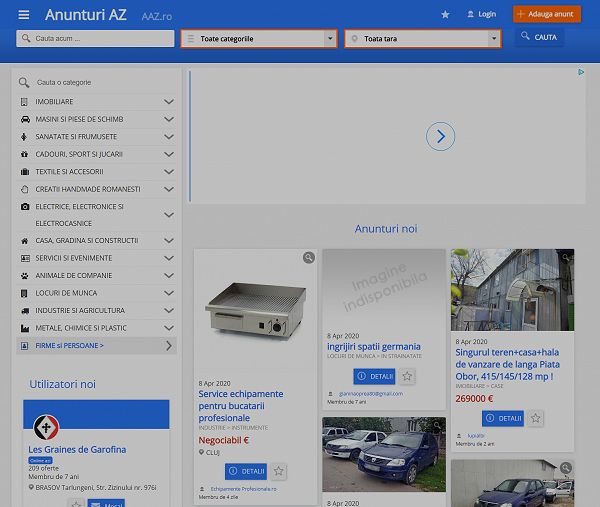Favorite the Service echipamente listing star
The height and width of the screenshot is (507, 600).
[280, 471]
